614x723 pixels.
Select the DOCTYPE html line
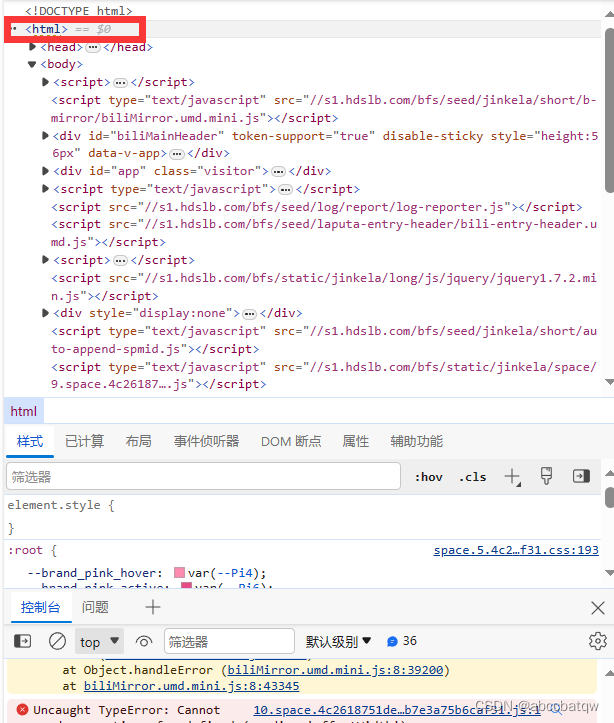point(78,11)
